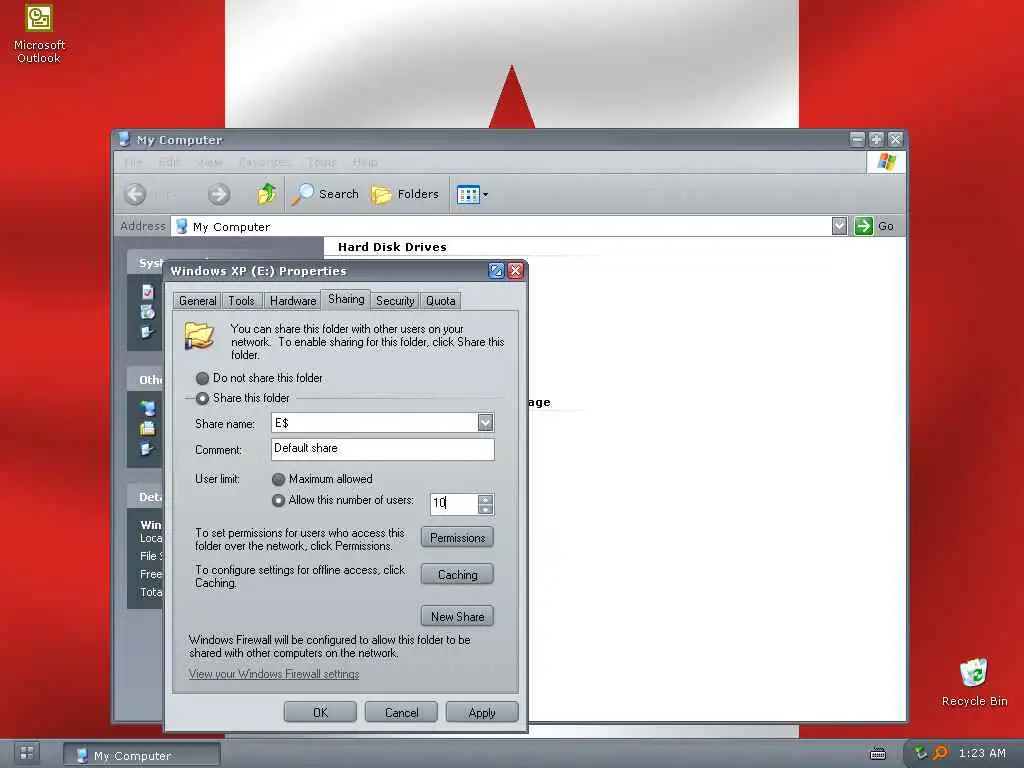Click first icon in Other Places panel
The image size is (1024, 768).
148,408
